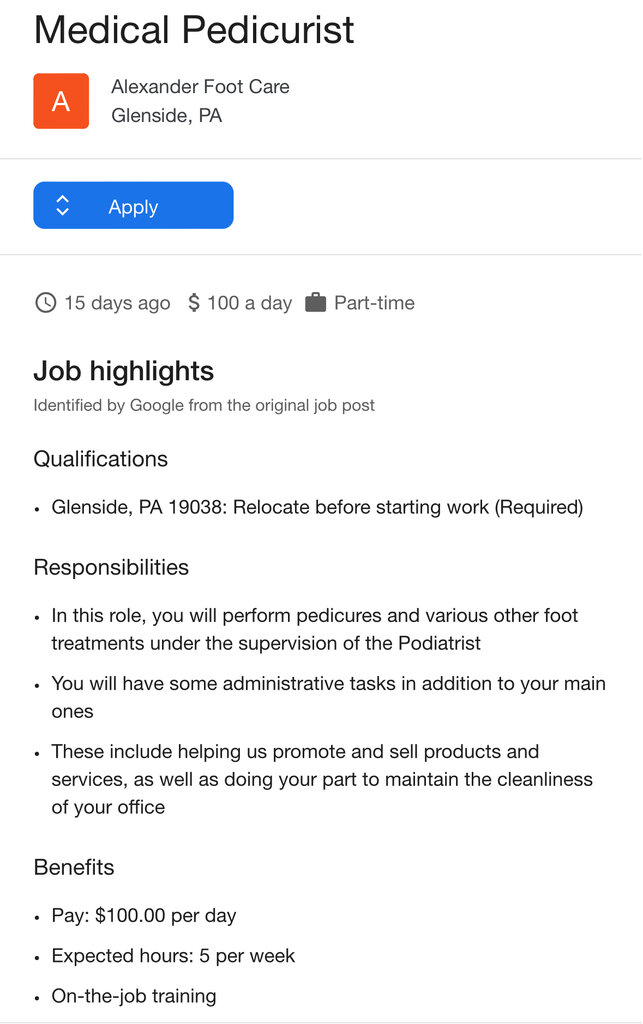643x1024 pixels.
Task: Click the Part-time job type label
Action: click(x=374, y=303)
